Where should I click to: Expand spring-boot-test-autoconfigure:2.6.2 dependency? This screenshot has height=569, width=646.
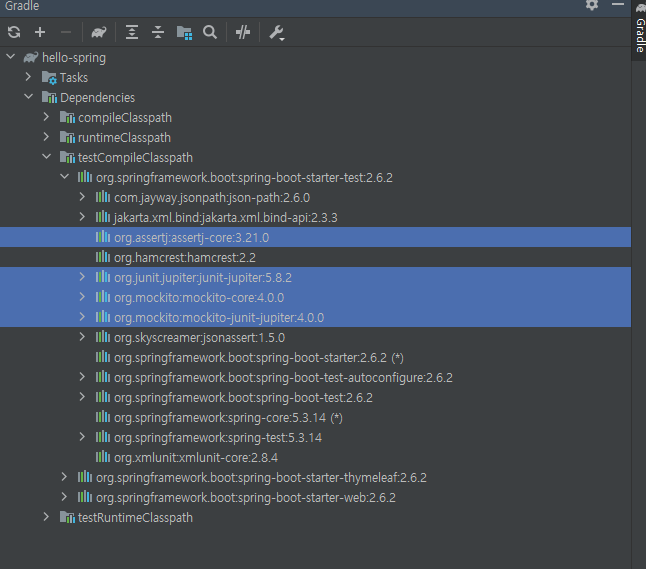click(82, 377)
